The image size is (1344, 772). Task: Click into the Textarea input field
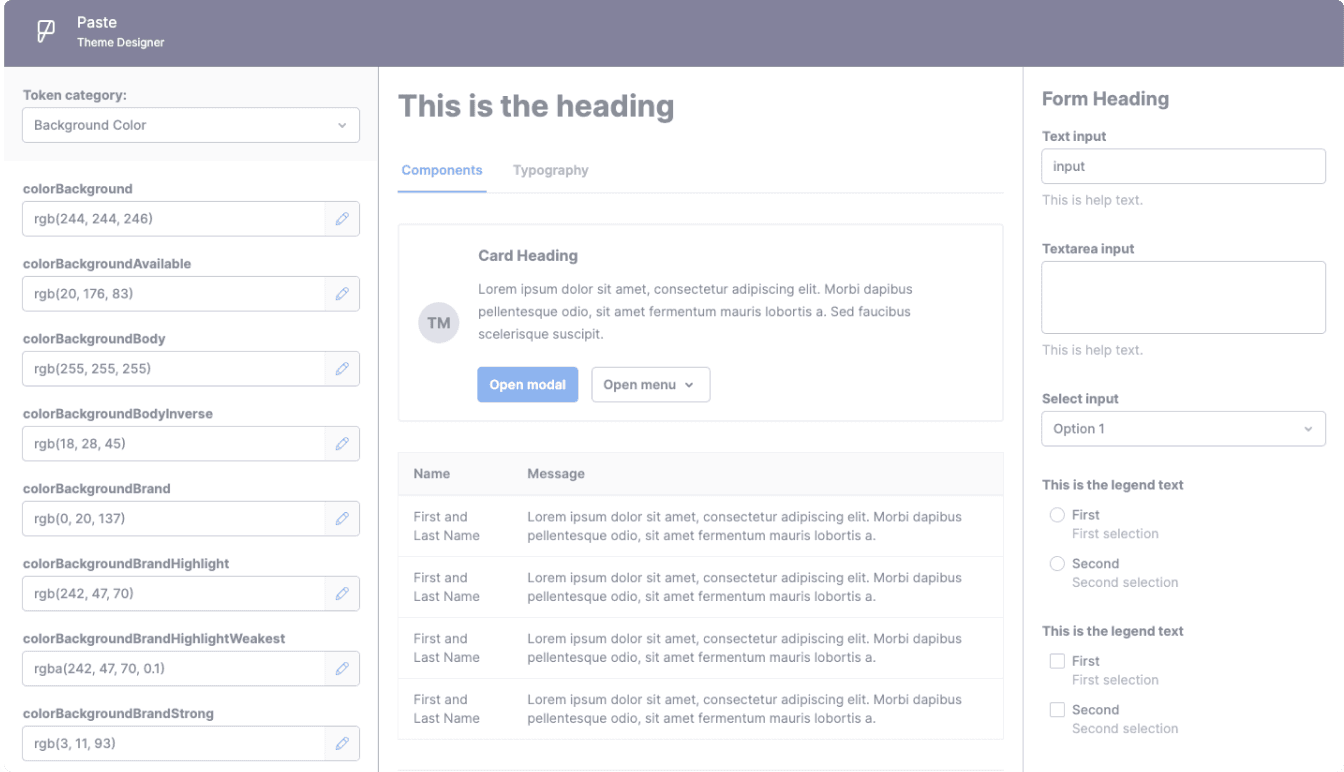coord(1183,298)
